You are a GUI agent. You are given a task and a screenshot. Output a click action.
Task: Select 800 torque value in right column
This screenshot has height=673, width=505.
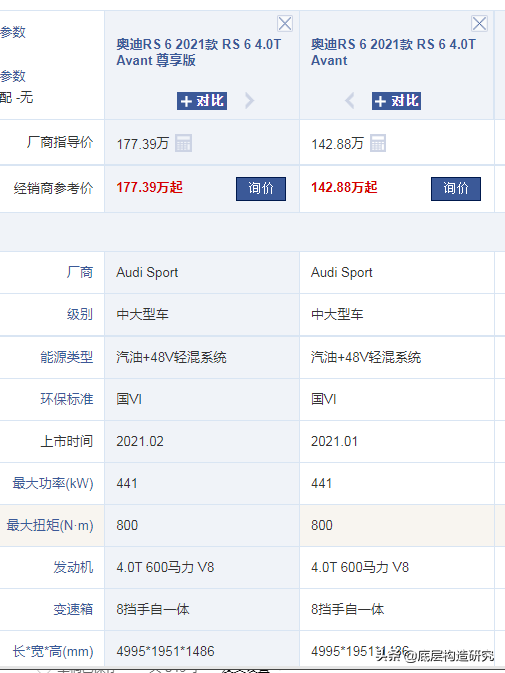click(x=322, y=525)
